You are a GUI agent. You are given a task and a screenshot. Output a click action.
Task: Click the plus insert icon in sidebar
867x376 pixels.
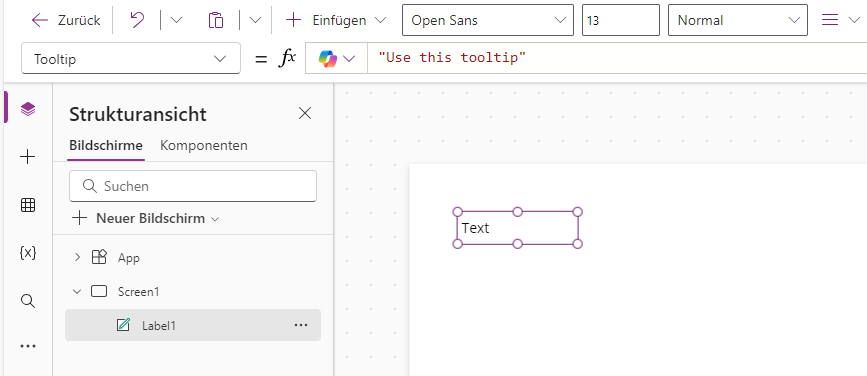click(28, 157)
